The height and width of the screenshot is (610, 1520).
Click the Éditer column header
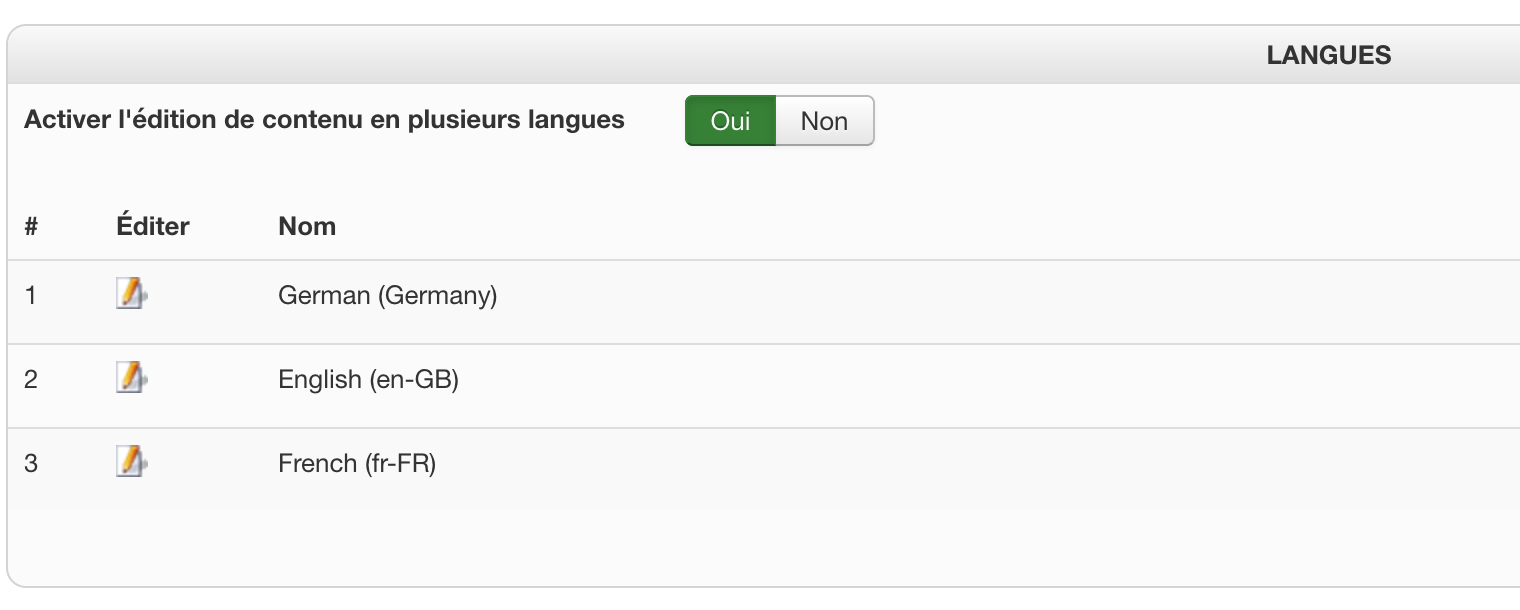152,226
